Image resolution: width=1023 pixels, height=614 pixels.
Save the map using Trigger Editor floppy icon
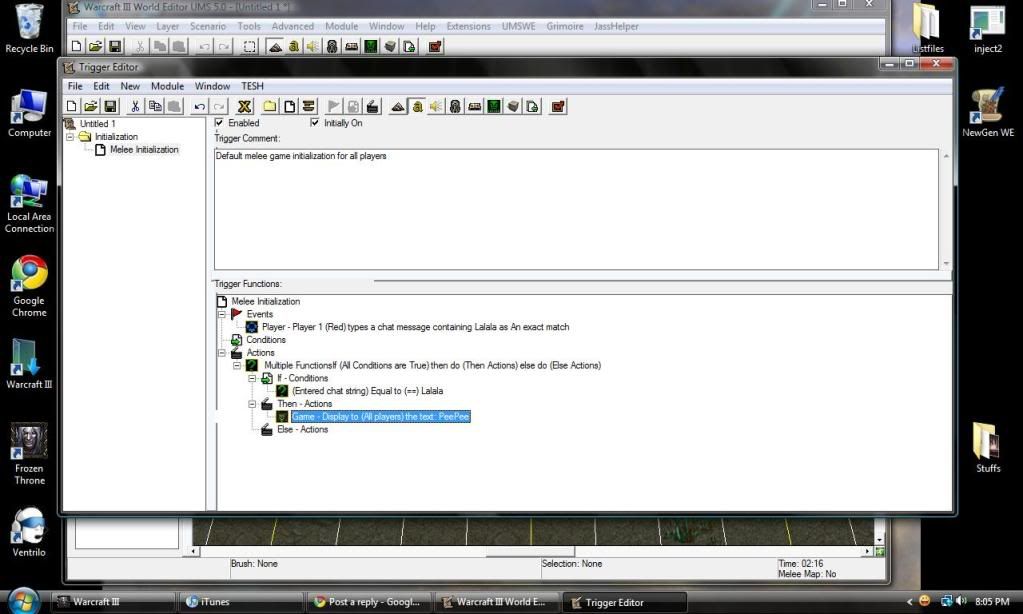coord(110,106)
